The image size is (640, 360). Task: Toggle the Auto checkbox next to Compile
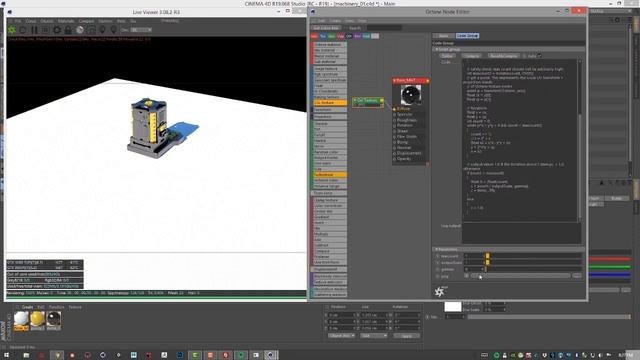(540, 56)
